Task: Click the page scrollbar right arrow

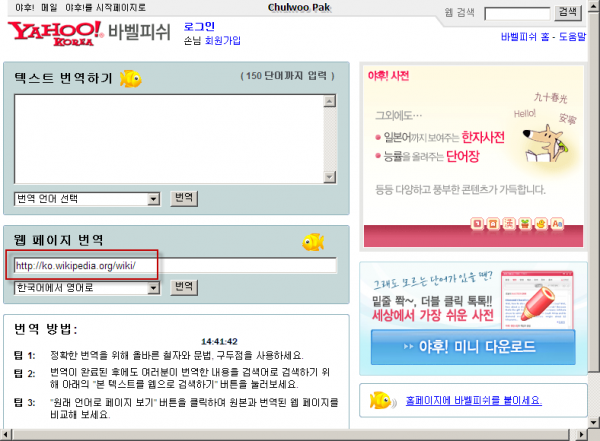Action: (x=581, y=435)
